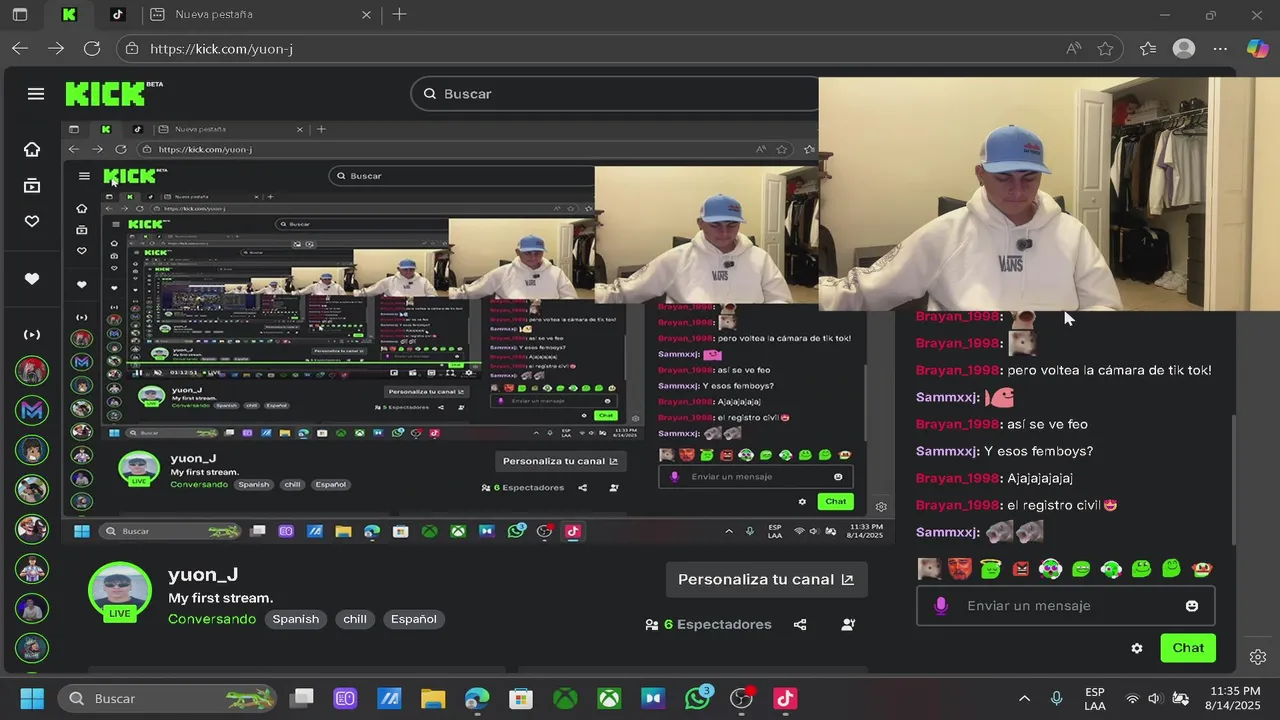The image size is (1280, 720).
Task: Insert the green halo emote
Action: click(990, 569)
